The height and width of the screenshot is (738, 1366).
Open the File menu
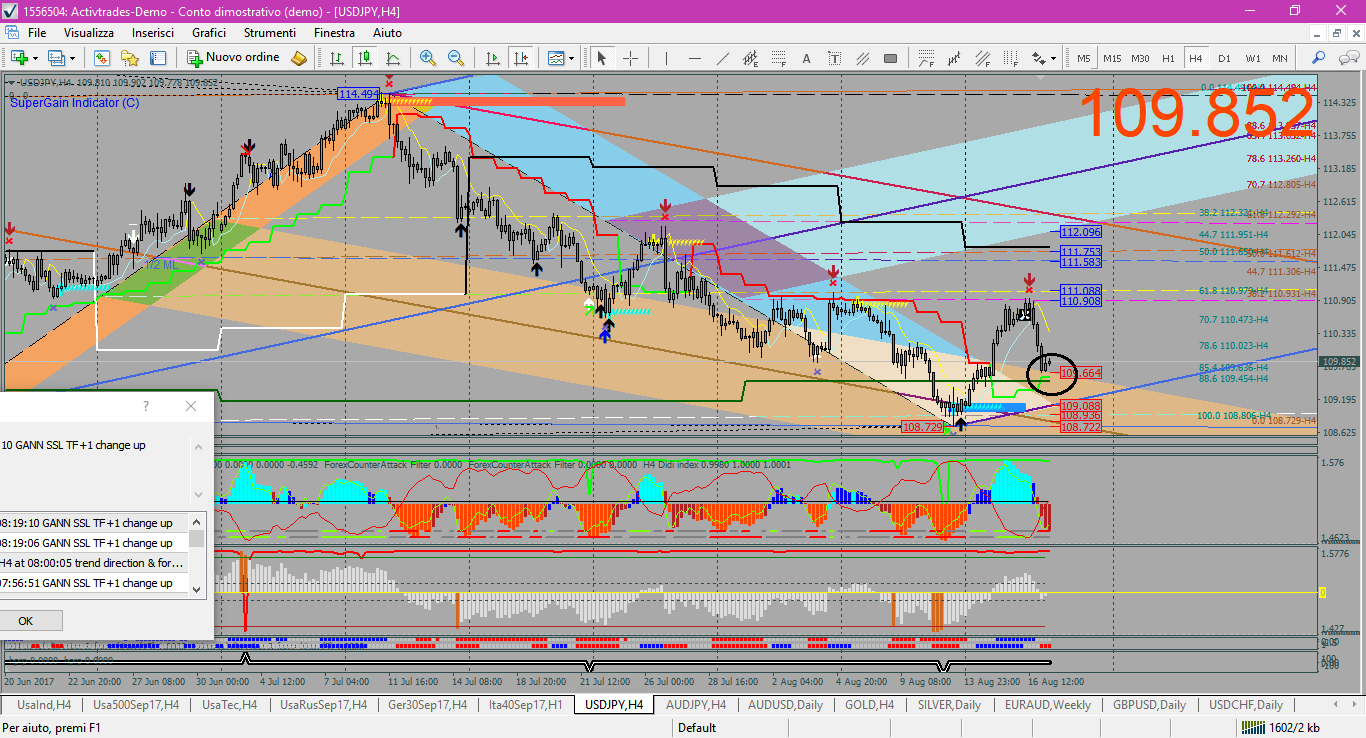tap(37, 33)
